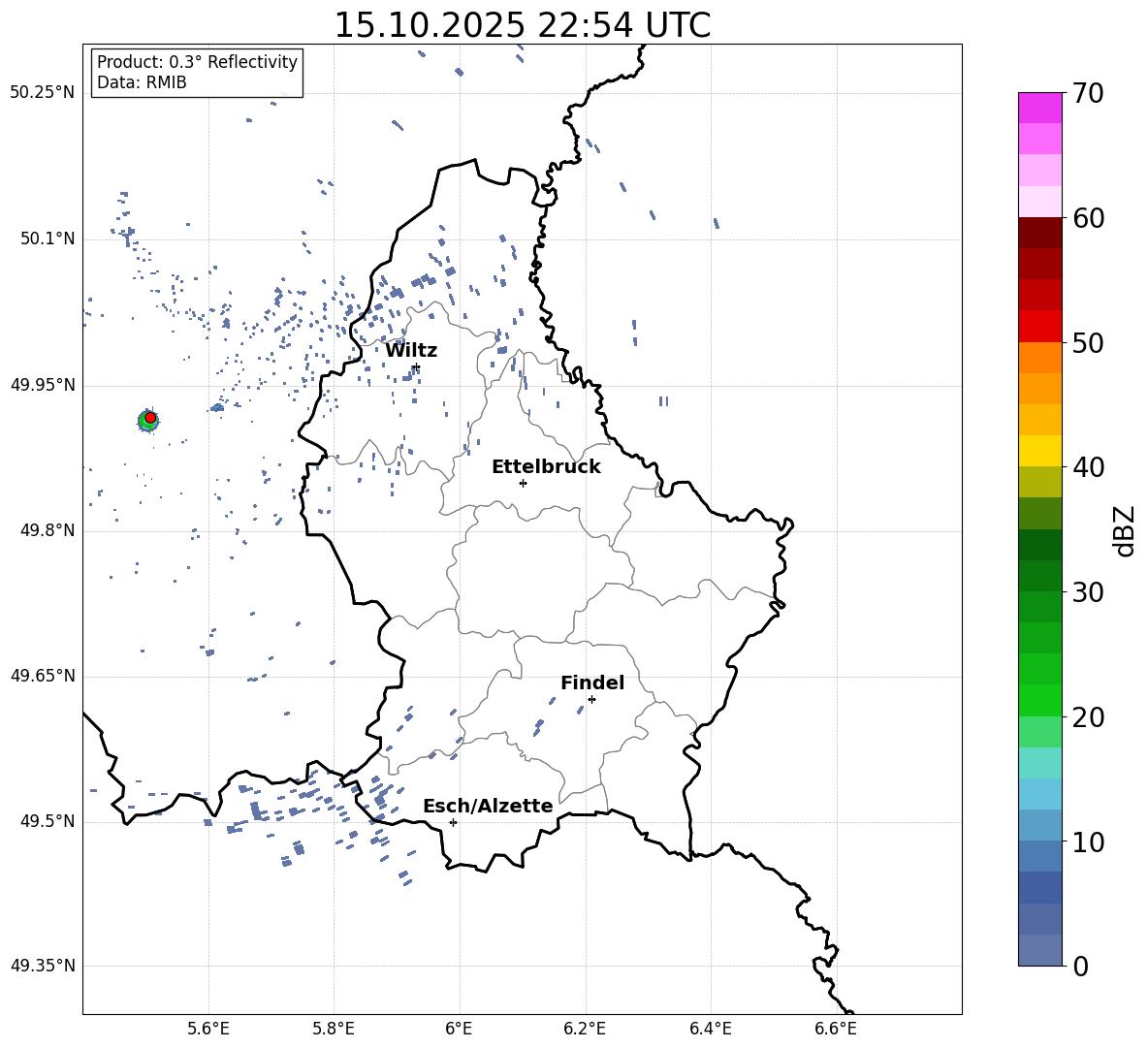
Task: Click the dark red colorbar segment below 60
Action: [x=1040, y=233]
